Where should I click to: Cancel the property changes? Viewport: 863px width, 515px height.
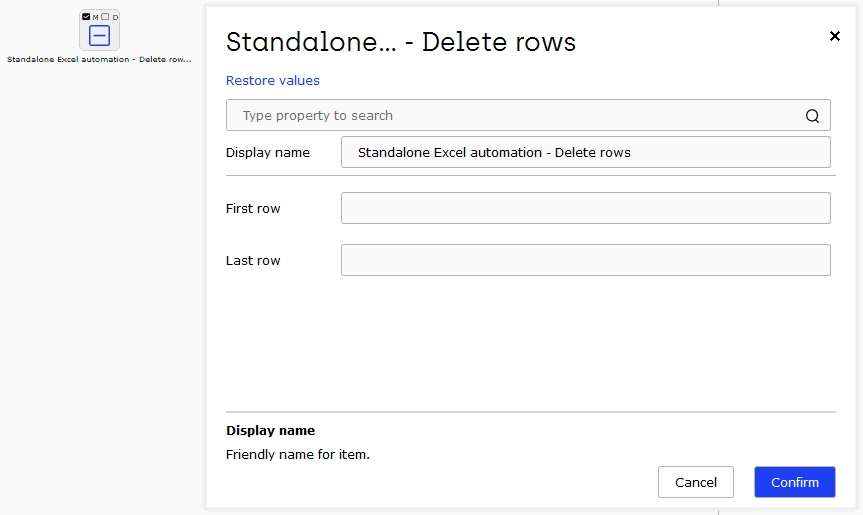click(696, 482)
